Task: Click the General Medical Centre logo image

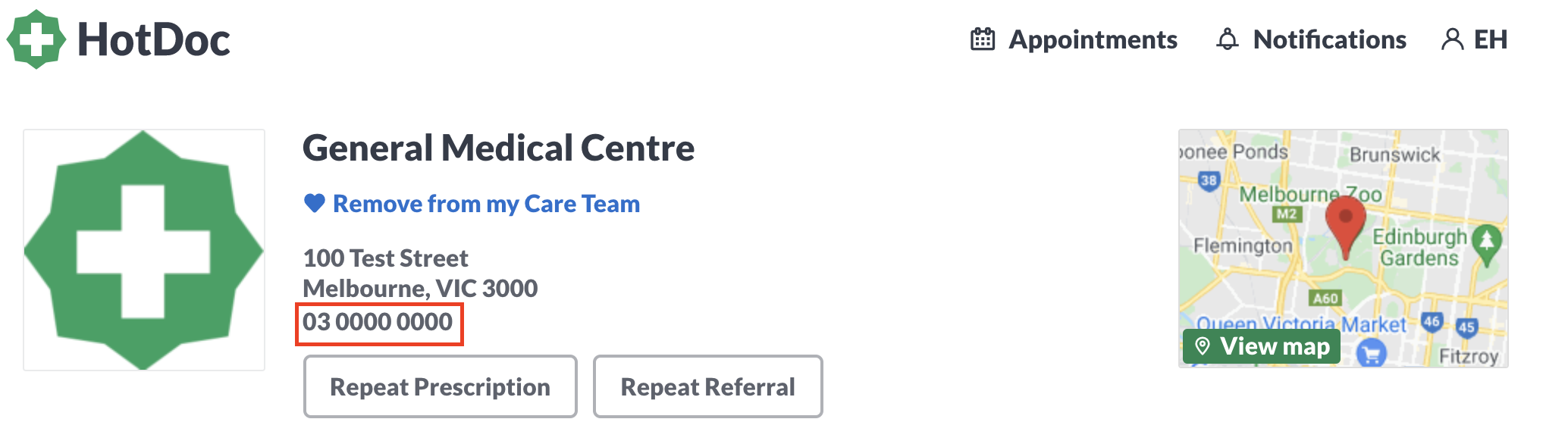Action: click(x=144, y=250)
